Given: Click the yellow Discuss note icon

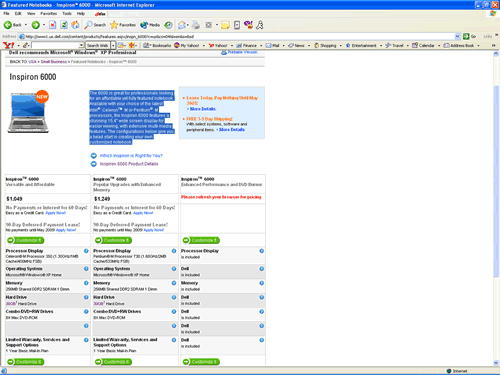Looking at the screenshot, I should coord(225,25).
